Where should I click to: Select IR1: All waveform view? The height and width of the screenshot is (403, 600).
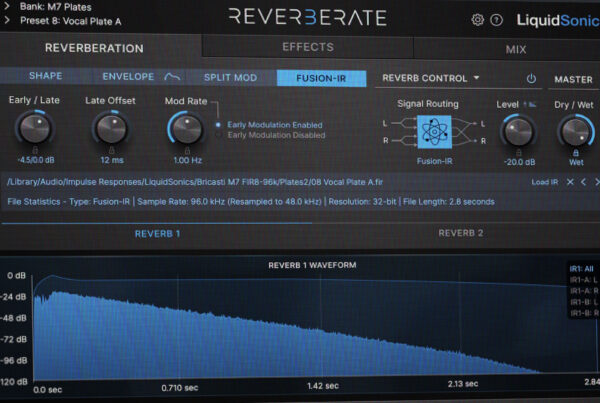pos(581,269)
